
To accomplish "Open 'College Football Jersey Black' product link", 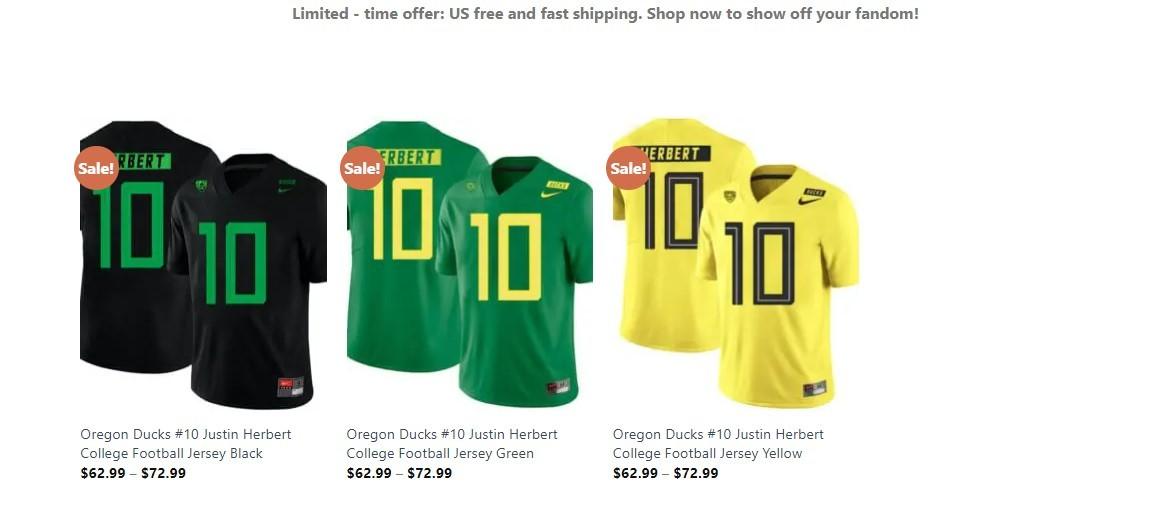I will tap(172, 453).
